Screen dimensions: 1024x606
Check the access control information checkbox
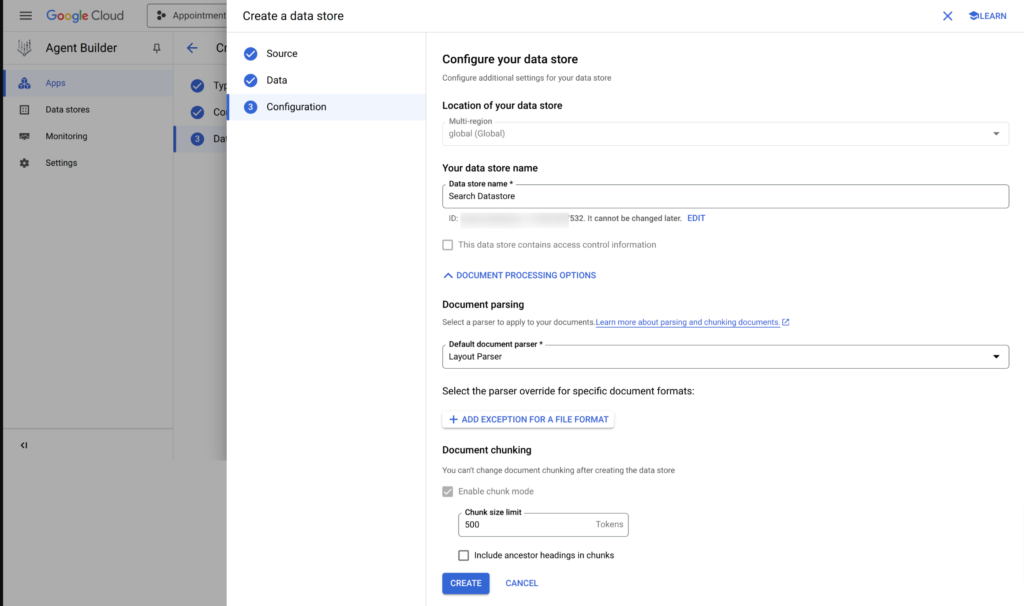[448, 245]
